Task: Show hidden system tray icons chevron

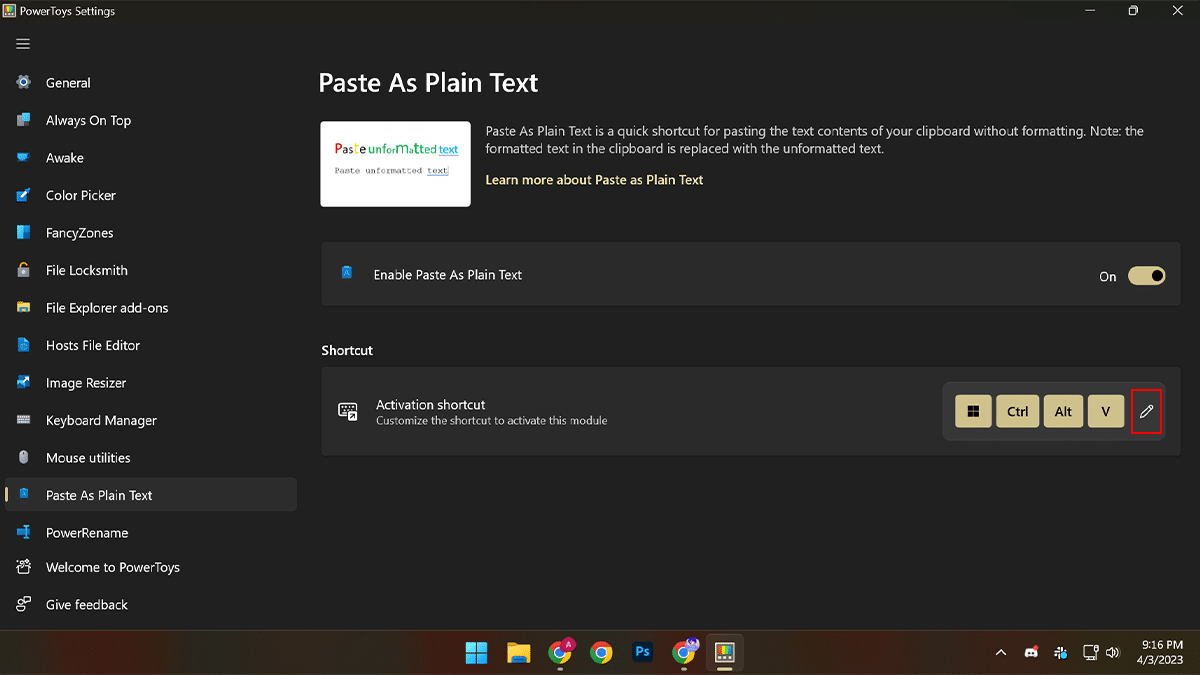Action: click(x=1000, y=653)
